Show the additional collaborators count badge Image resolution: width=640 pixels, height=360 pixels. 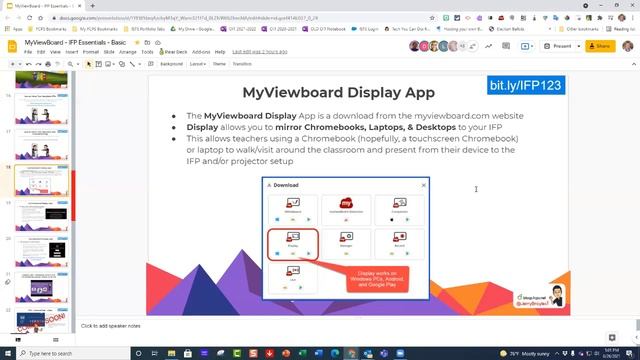pyautogui.click(x=463, y=46)
